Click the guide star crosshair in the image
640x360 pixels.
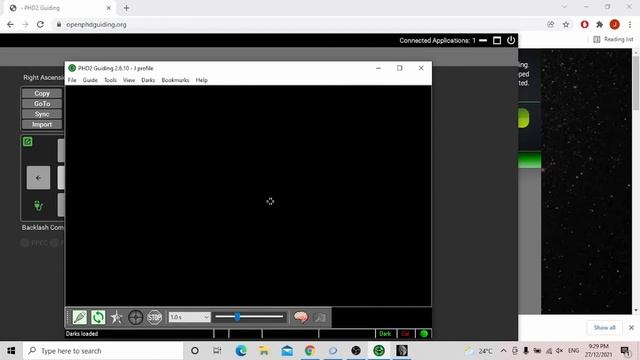click(270, 201)
